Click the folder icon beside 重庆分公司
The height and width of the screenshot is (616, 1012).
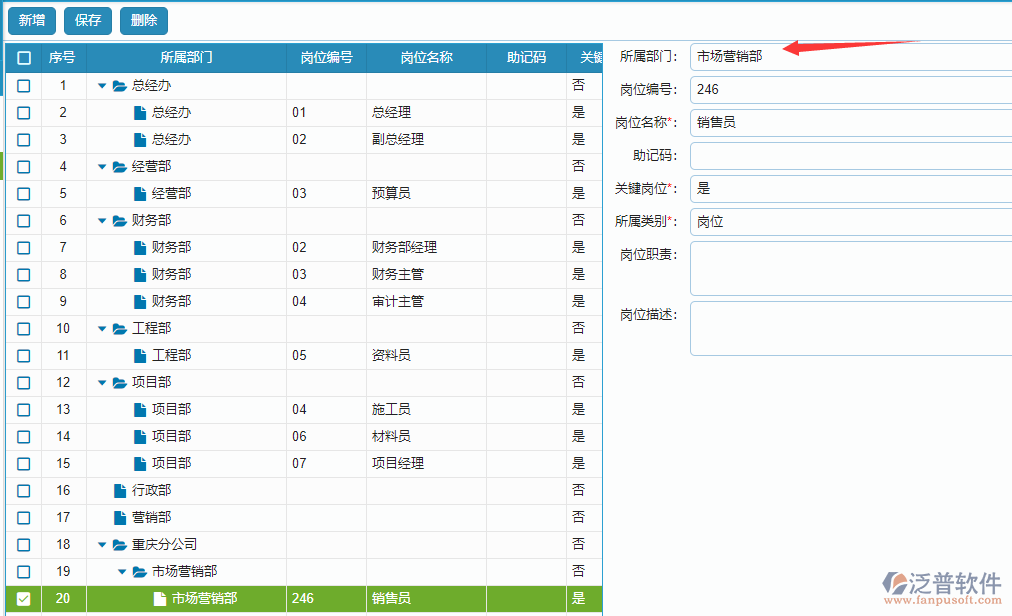(x=118, y=544)
